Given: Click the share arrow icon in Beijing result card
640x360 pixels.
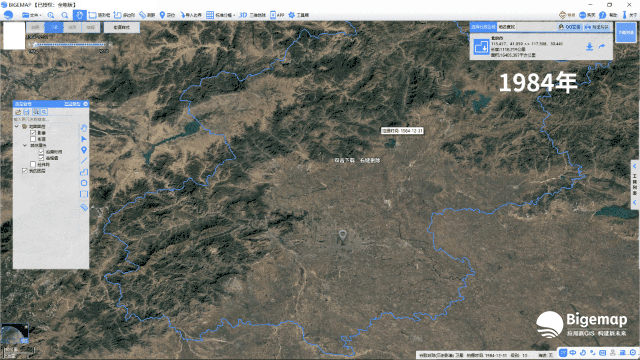Looking at the screenshot, I should tap(602, 47).
